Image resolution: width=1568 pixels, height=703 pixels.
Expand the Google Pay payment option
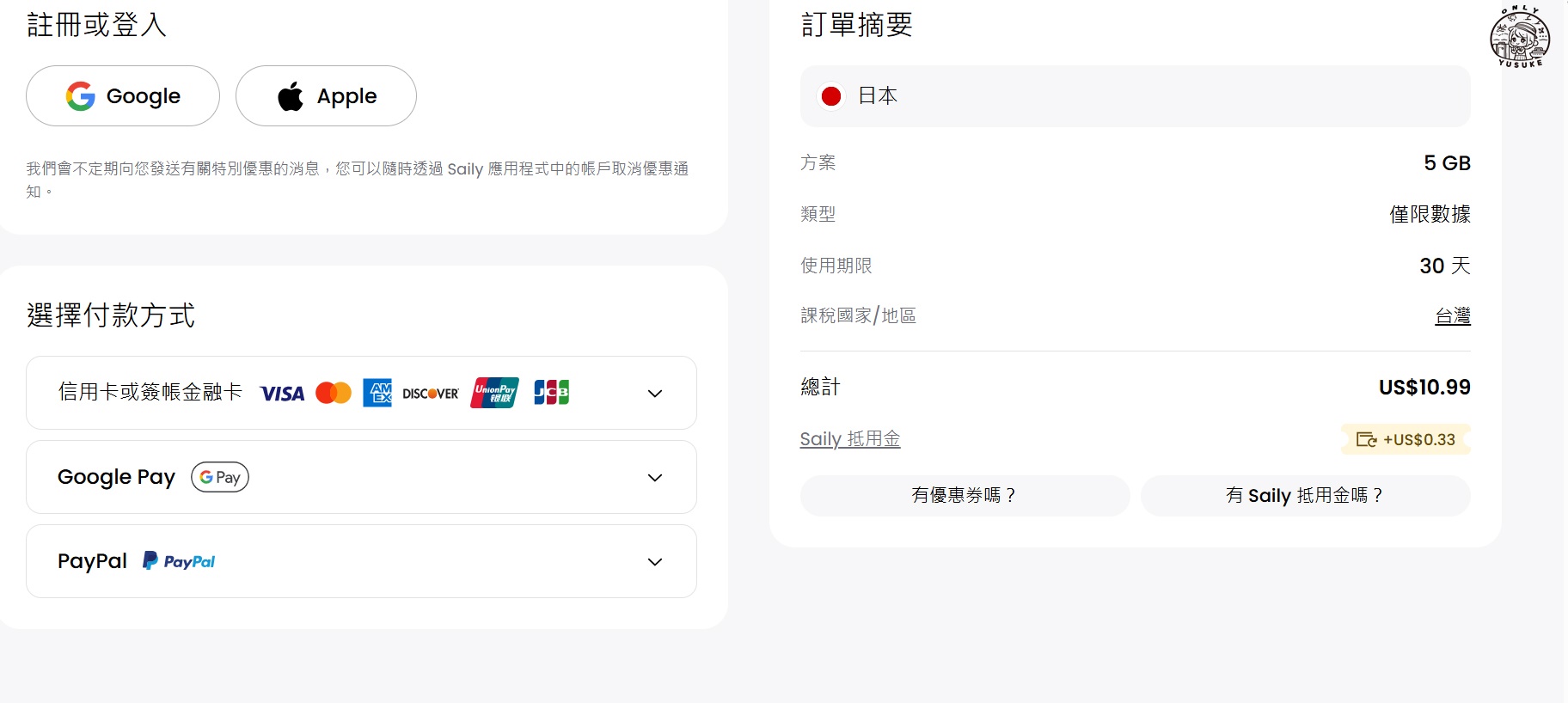pos(655,478)
